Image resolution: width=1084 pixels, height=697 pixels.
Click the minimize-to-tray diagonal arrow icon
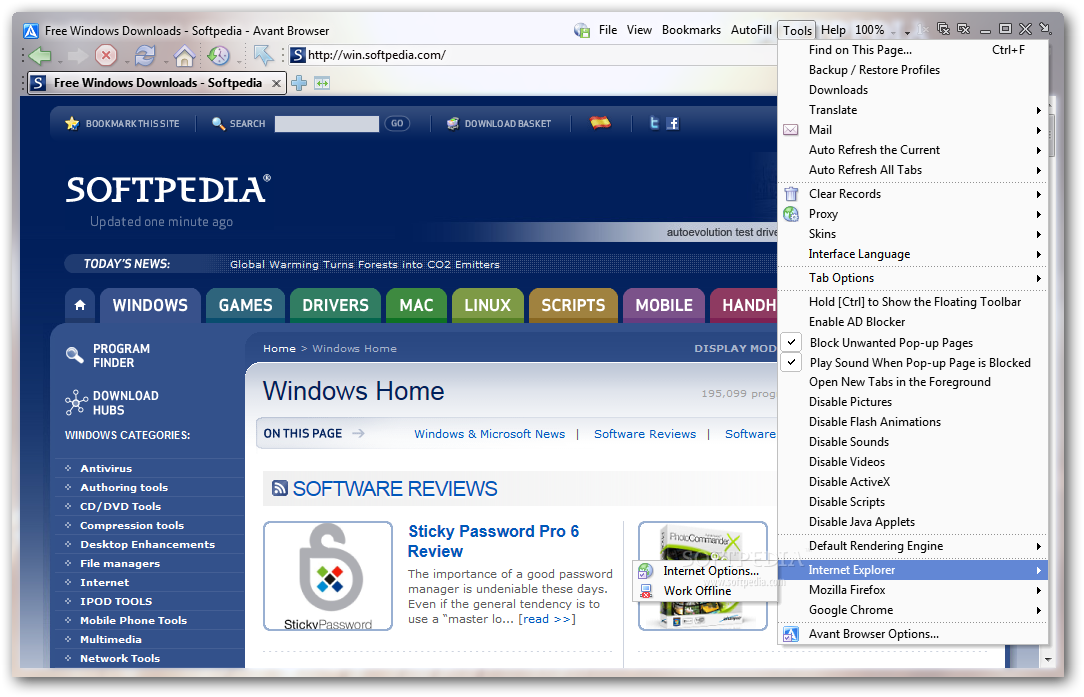point(1046,29)
